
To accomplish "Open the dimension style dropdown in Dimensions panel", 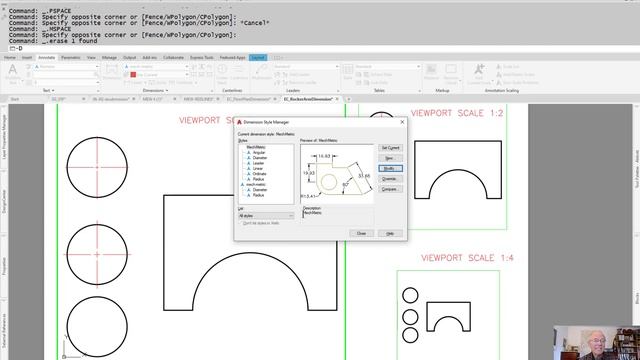I will (156, 67).
